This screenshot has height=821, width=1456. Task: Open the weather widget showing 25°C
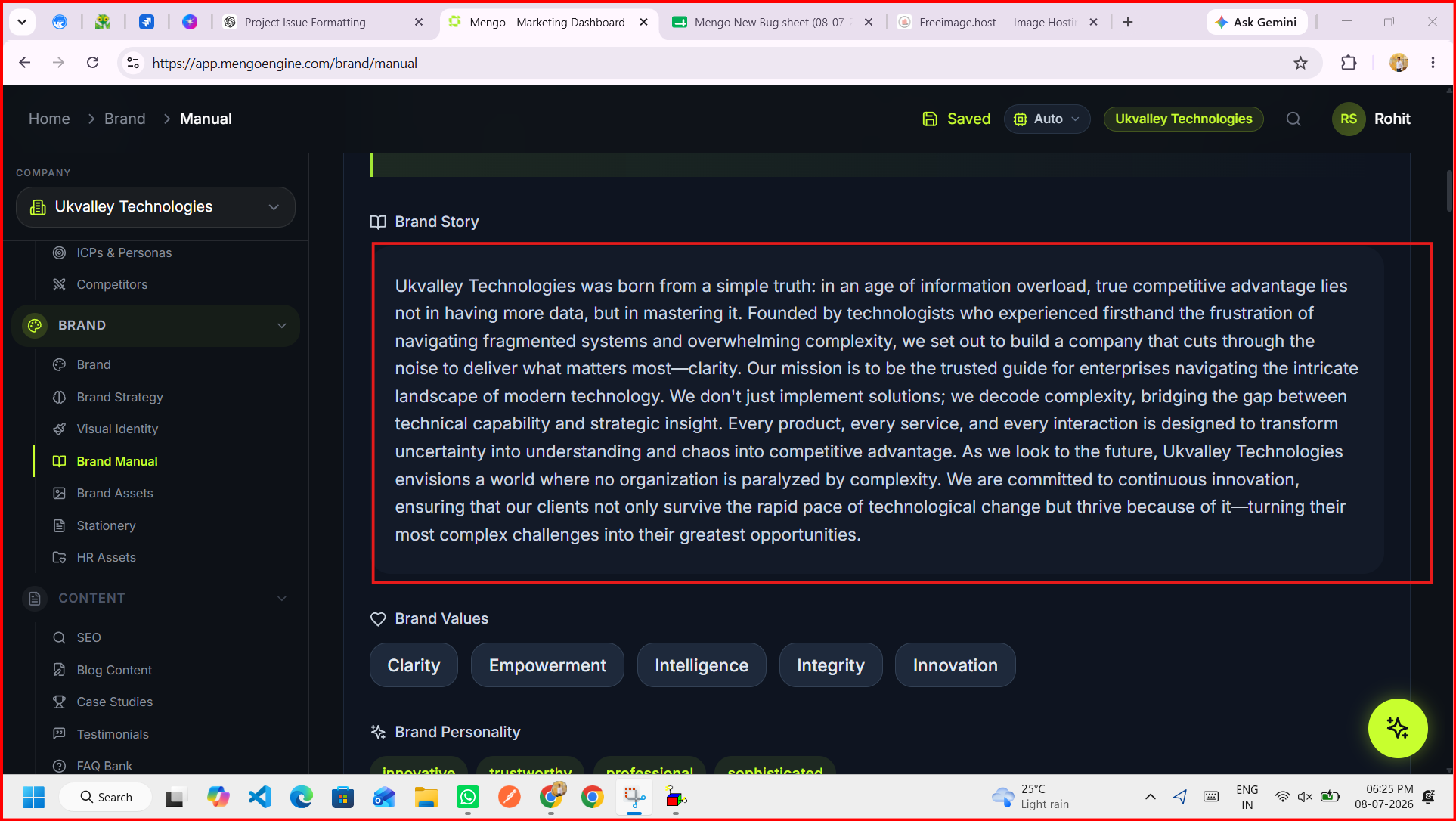pos(1030,797)
